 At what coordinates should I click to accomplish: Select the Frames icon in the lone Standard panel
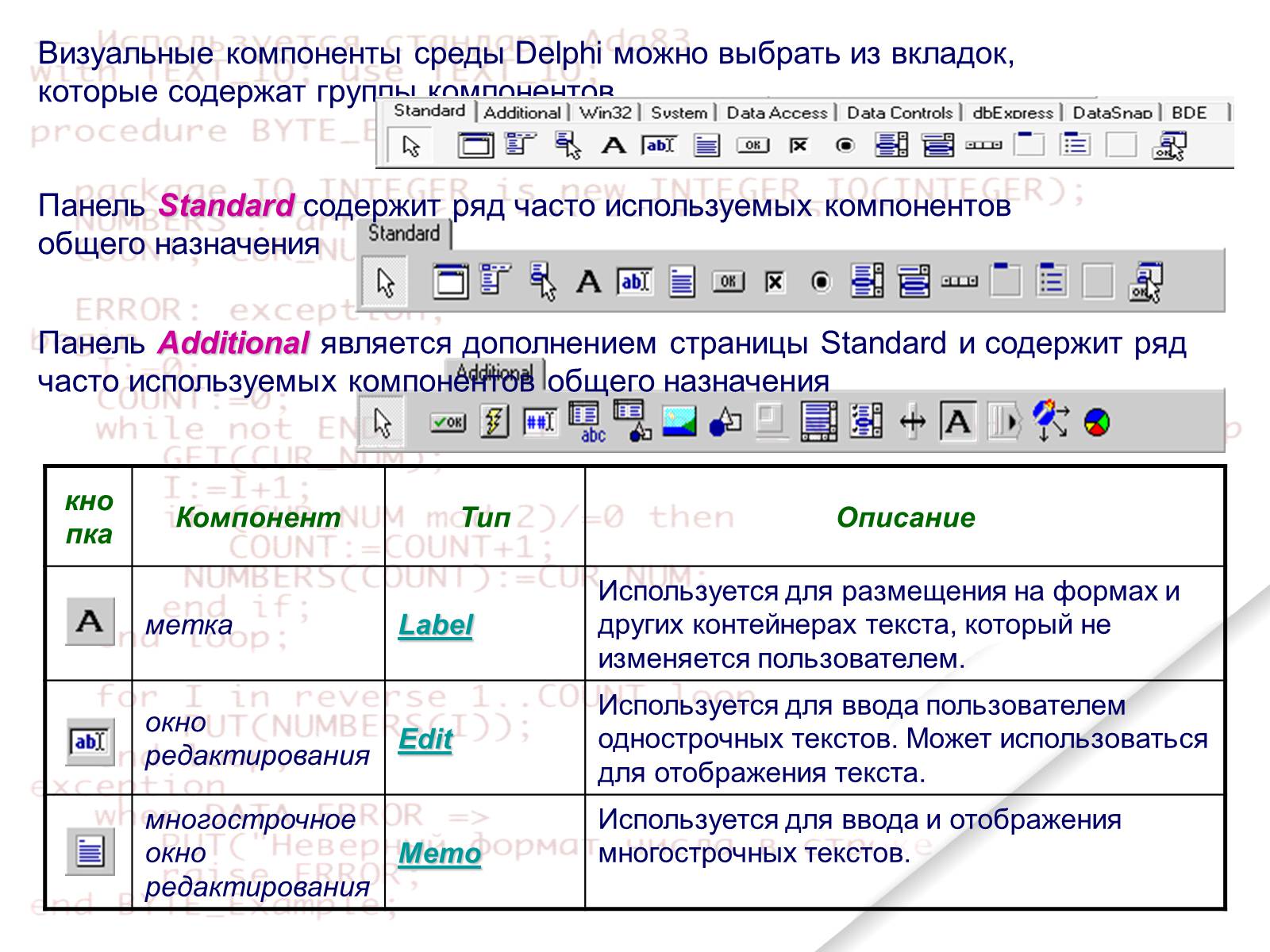click(x=450, y=282)
